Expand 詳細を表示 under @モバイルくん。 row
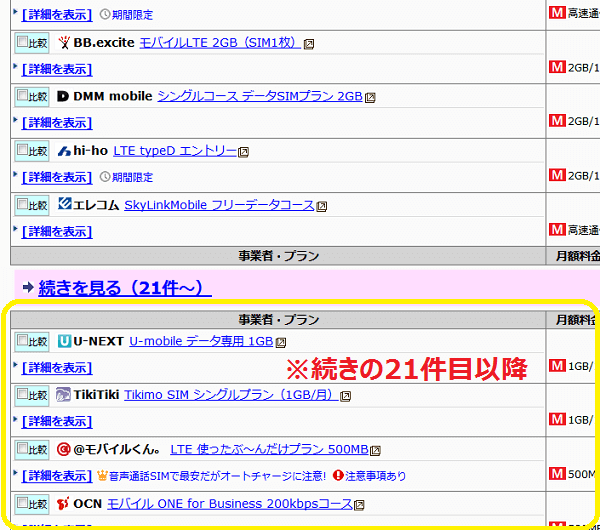 tap(57, 476)
